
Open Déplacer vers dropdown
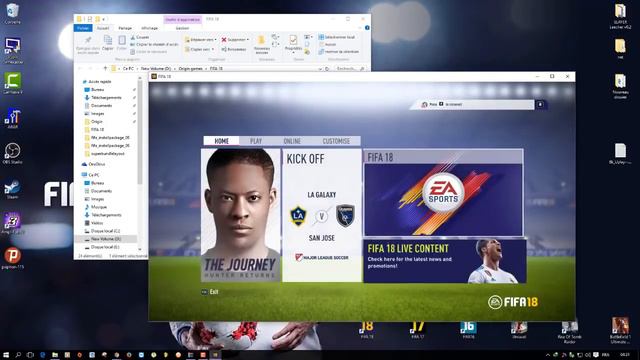[x=200, y=40]
